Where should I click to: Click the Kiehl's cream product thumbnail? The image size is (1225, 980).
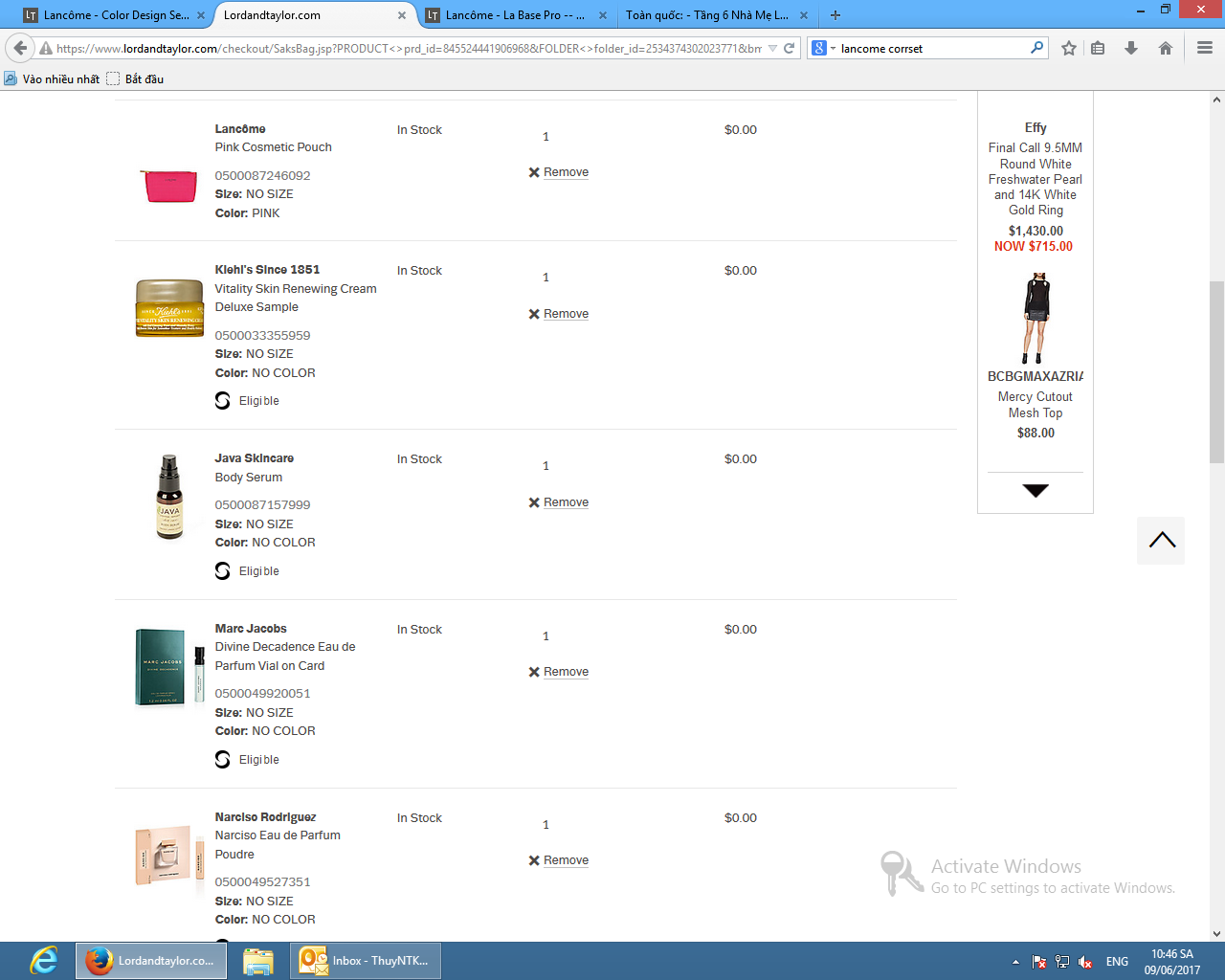click(169, 308)
